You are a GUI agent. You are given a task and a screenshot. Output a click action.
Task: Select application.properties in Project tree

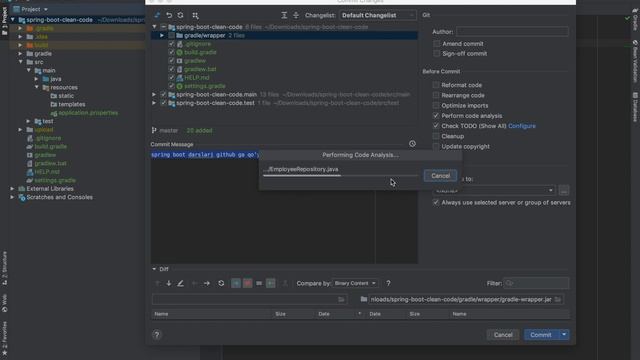(x=88, y=113)
